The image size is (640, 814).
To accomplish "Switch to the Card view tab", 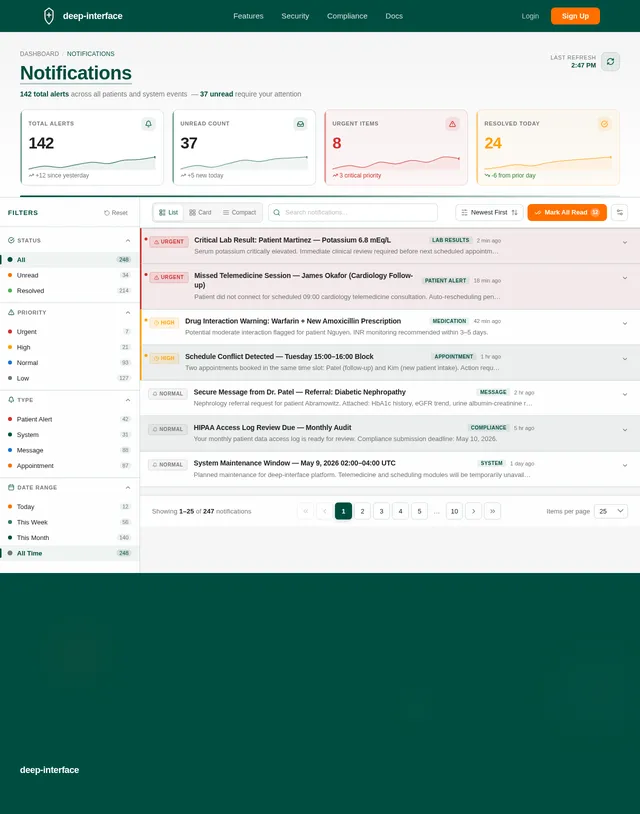I will [200, 212].
